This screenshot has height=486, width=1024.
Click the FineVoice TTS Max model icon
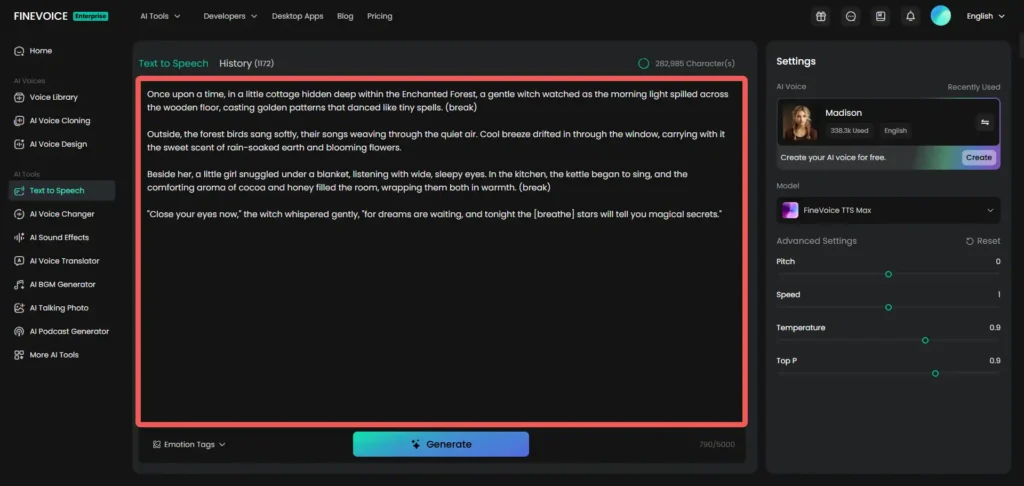click(x=790, y=210)
